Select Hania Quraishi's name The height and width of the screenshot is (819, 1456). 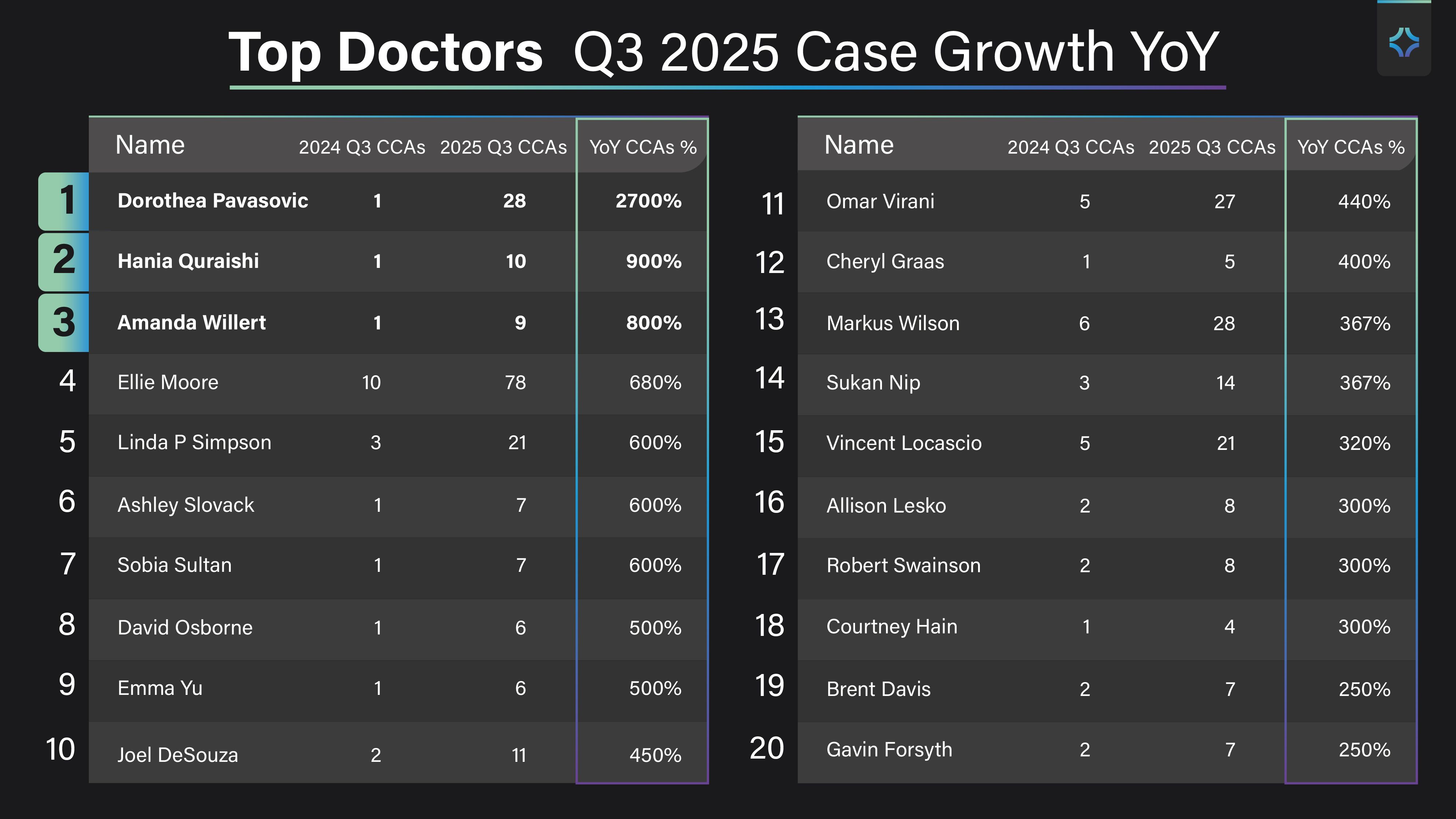[188, 261]
